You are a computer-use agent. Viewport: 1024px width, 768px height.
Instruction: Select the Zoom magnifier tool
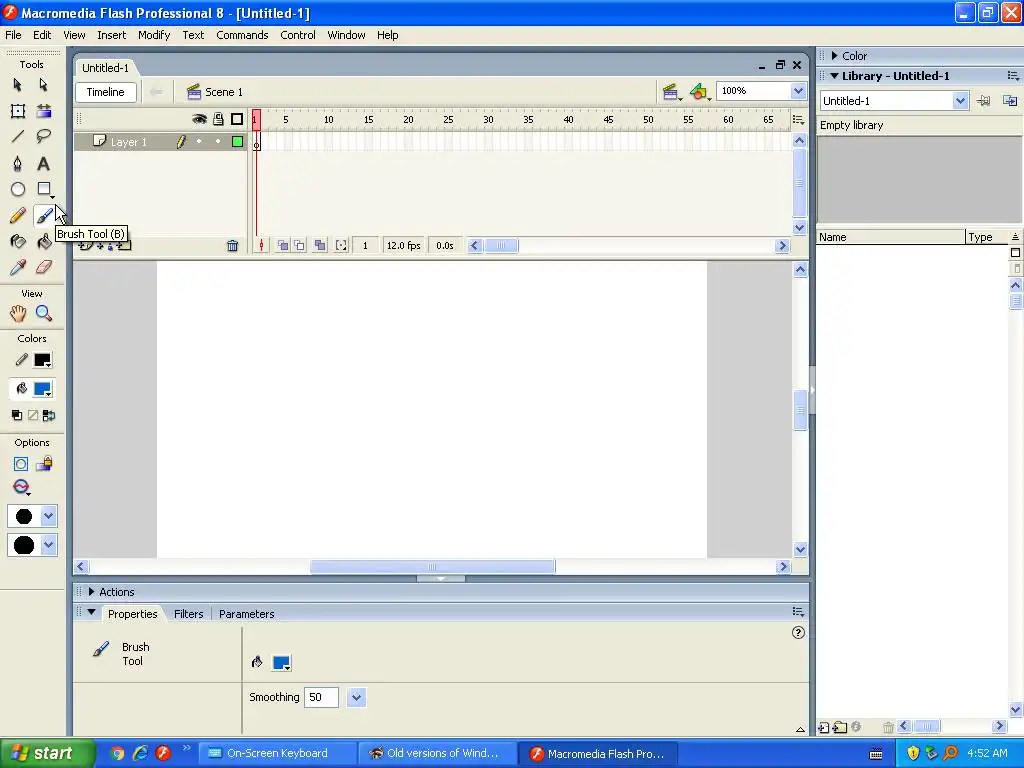point(44,313)
